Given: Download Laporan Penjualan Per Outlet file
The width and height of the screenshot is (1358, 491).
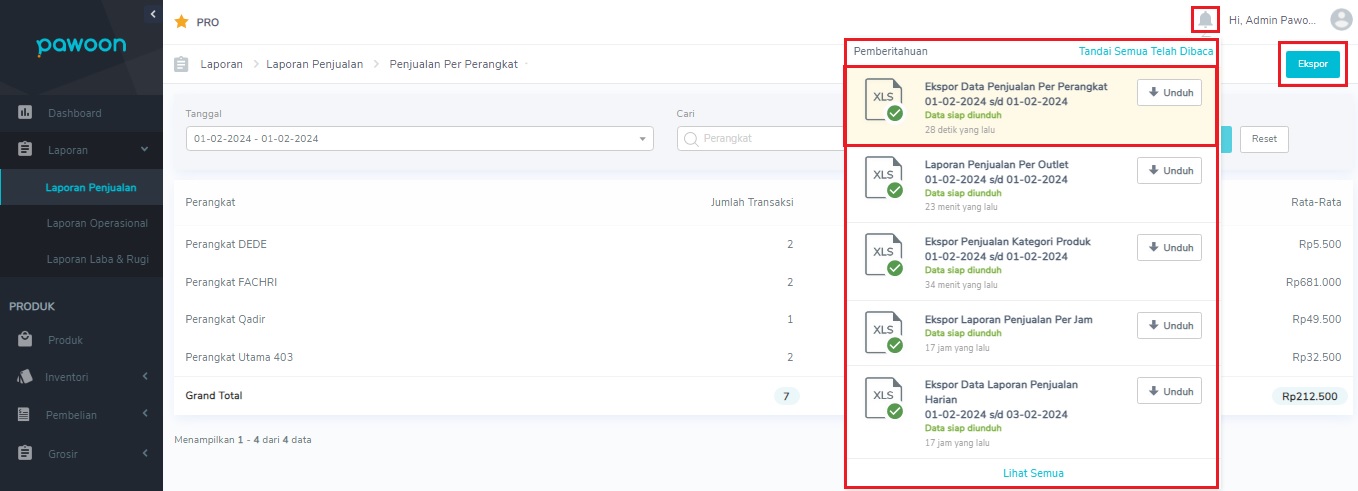Looking at the screenshot, I should [x=1169, y=170].
